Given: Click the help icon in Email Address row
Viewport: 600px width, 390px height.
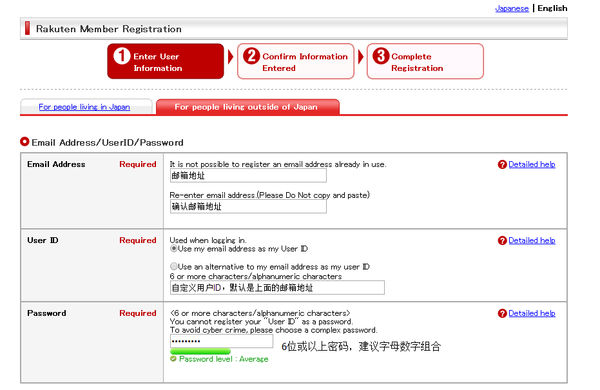Looking at the screenshot, I should tap(502, 165).
